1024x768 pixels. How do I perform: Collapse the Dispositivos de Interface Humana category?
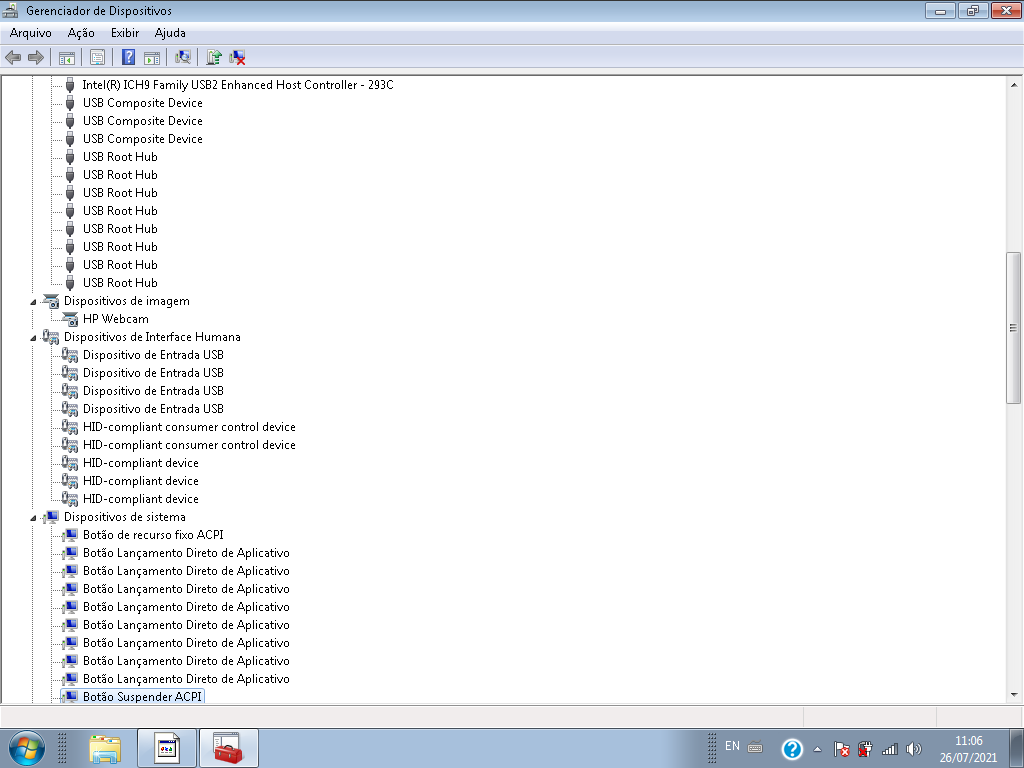click(33, 338)
